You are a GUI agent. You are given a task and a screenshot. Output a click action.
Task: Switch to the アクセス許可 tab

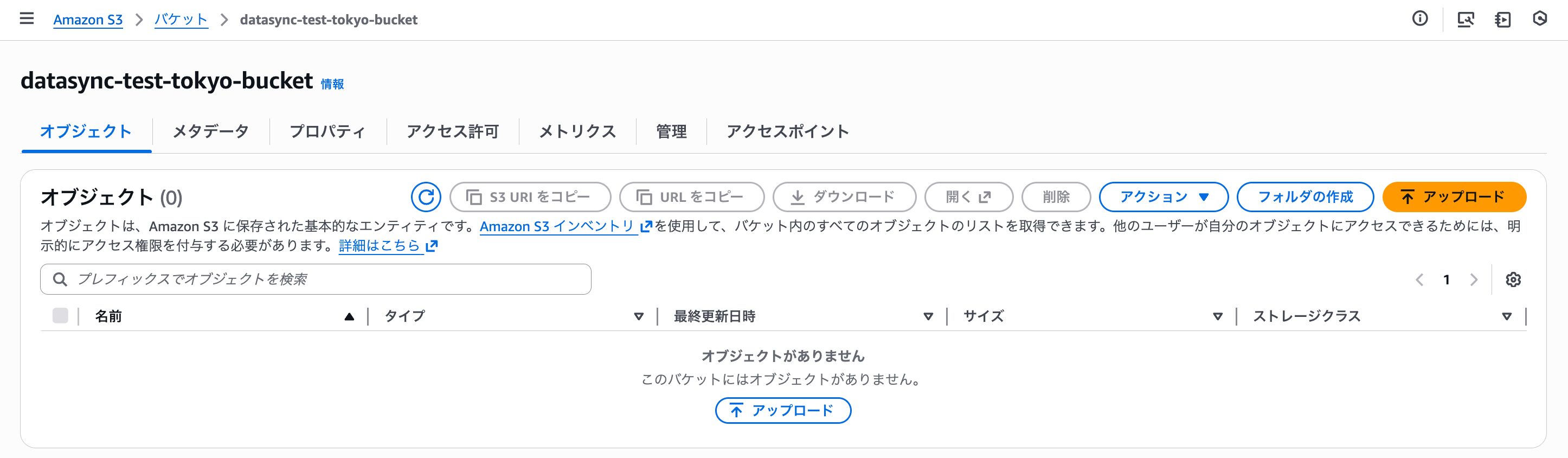[452, 131]
